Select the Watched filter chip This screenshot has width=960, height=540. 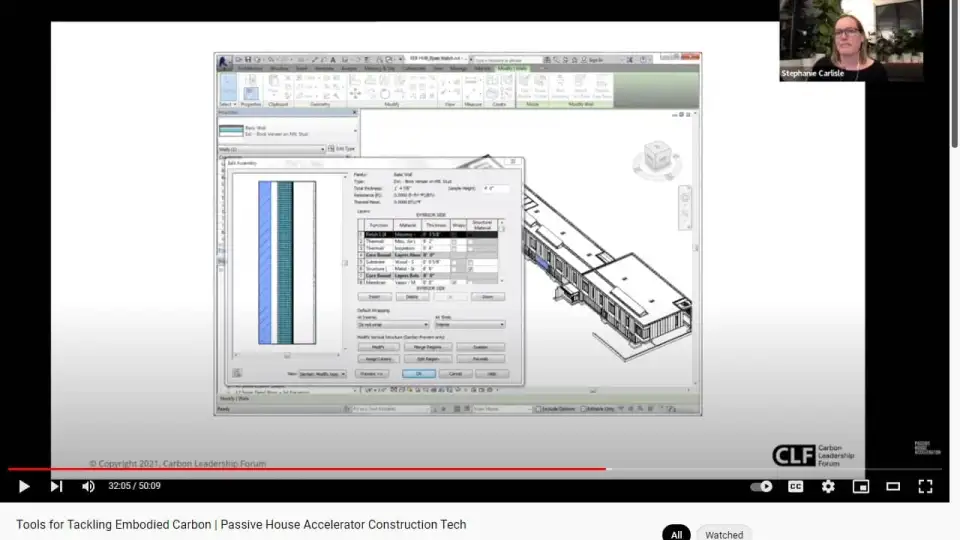tap(724, 534)
